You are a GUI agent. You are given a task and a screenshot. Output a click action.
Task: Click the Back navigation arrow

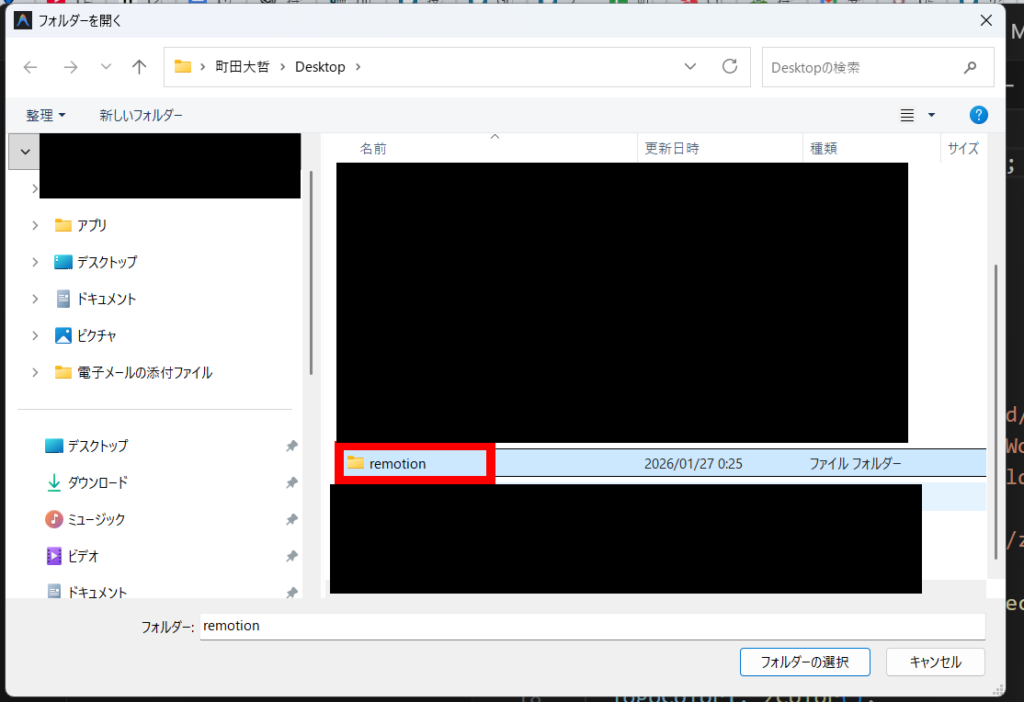click(31, 67)
